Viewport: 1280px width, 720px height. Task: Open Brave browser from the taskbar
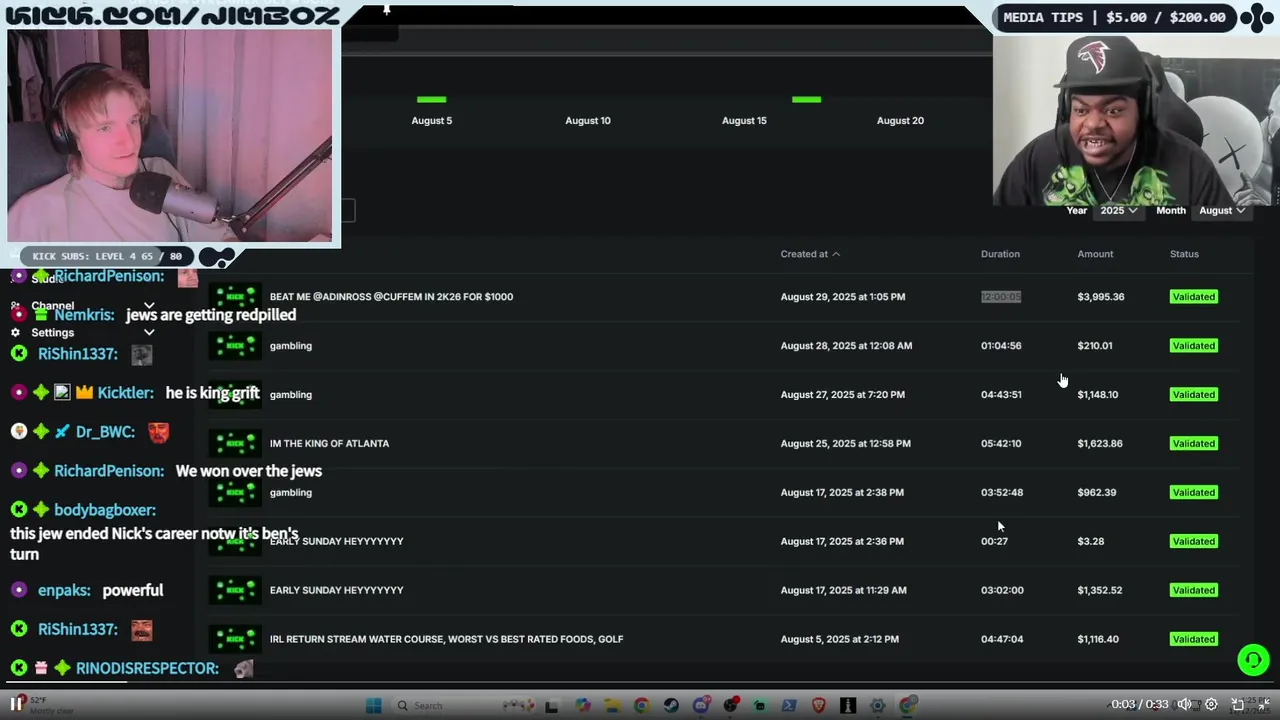(819, 706)
